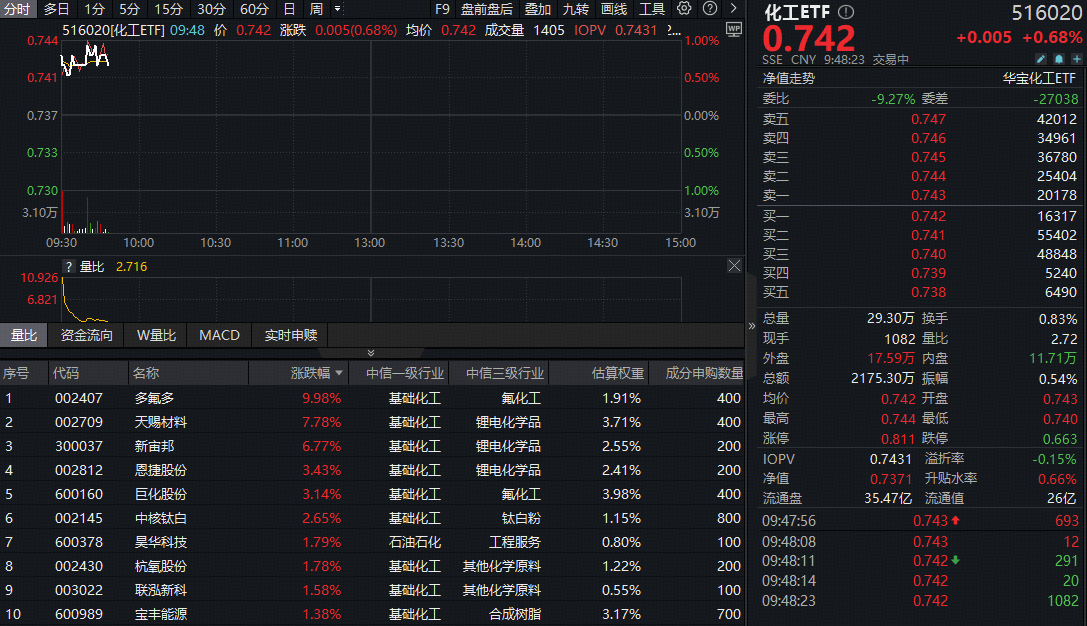
Task: Switch to the MACD indicator tab
Action: (x=218, y=335)
